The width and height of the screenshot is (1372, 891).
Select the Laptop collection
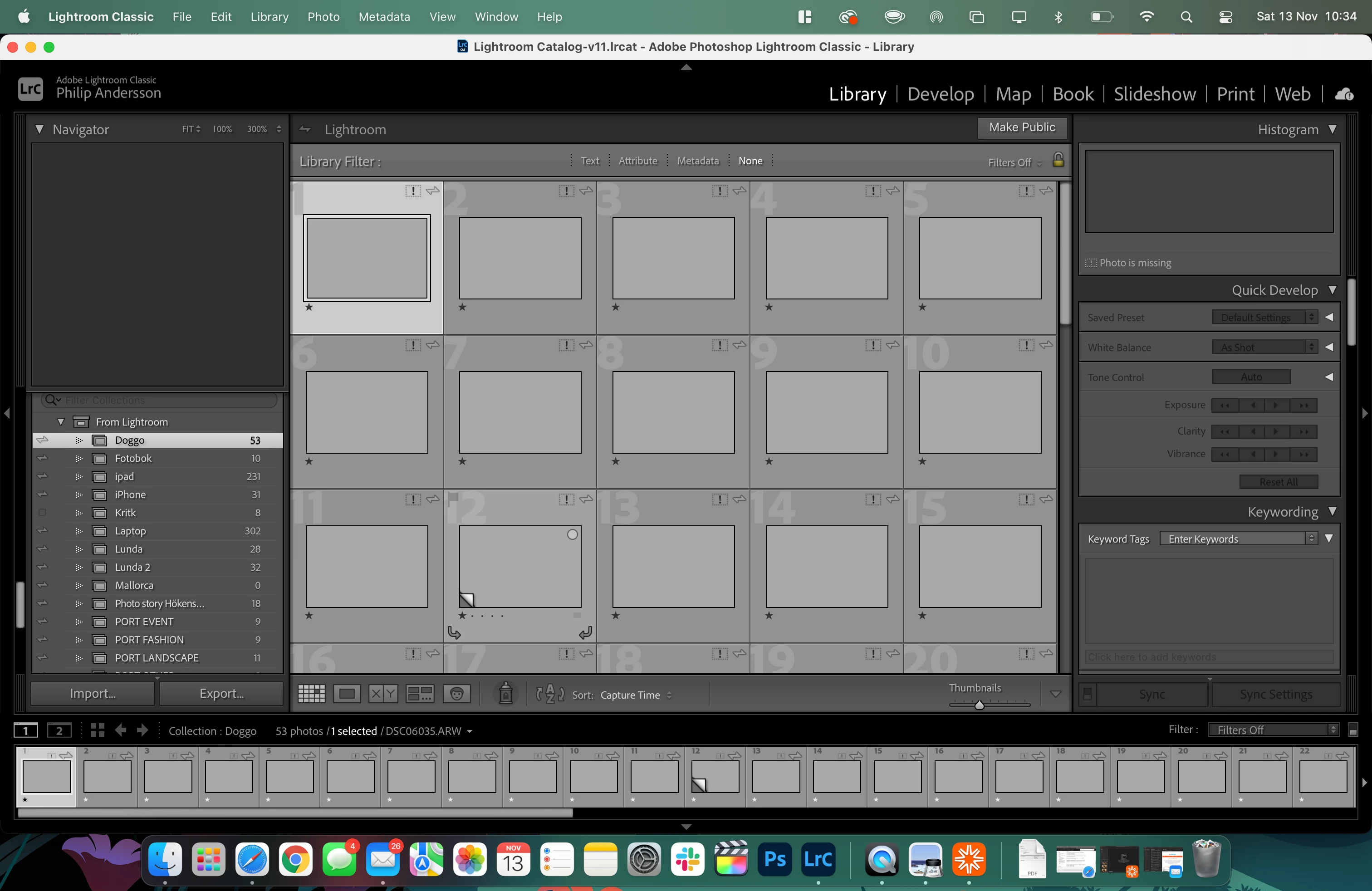click(130, 531)
